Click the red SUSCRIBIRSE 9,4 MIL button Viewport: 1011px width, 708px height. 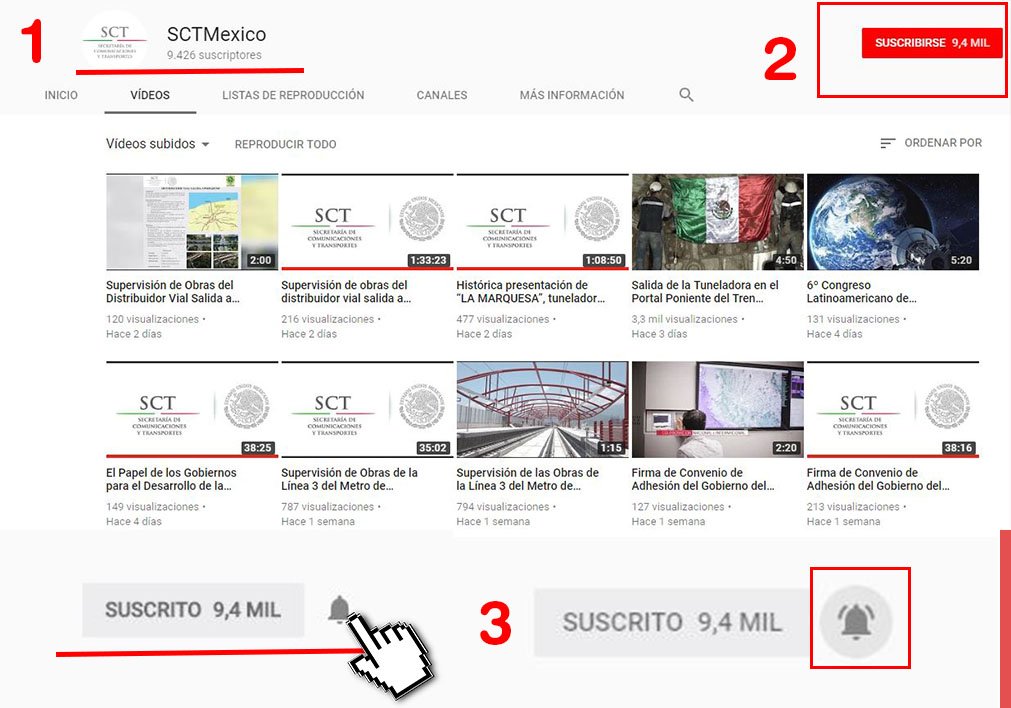932,43
